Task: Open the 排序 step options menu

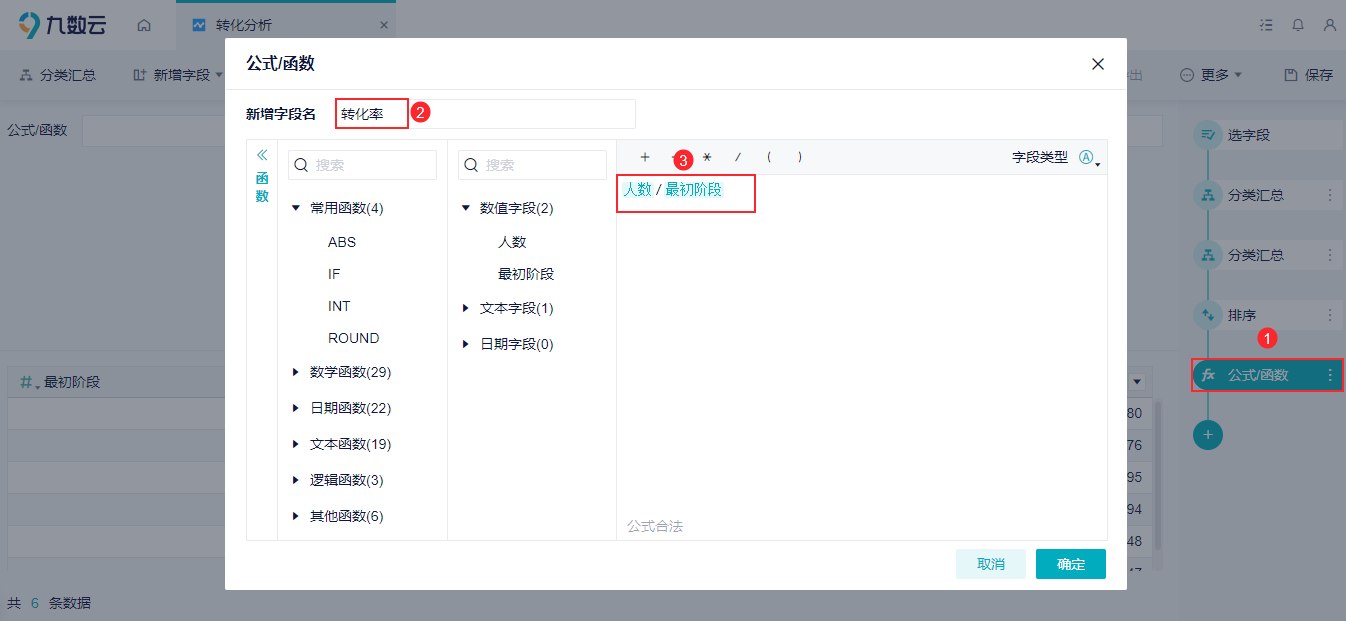Action: pos(1330,315)
